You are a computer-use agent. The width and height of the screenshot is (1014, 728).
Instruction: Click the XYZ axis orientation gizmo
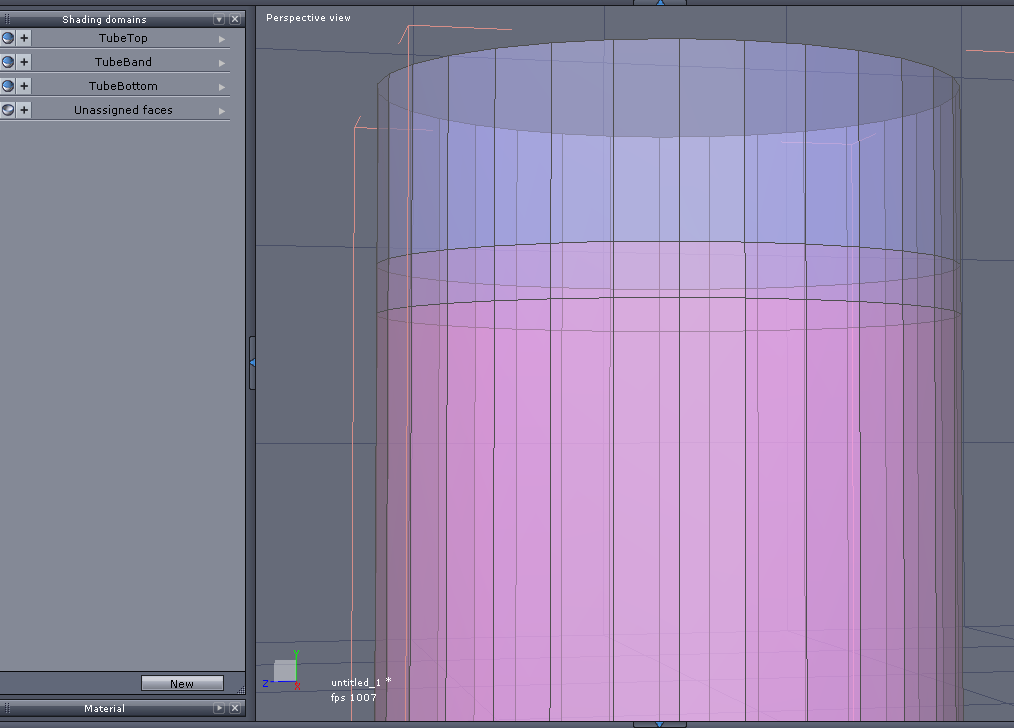point(283,671)
